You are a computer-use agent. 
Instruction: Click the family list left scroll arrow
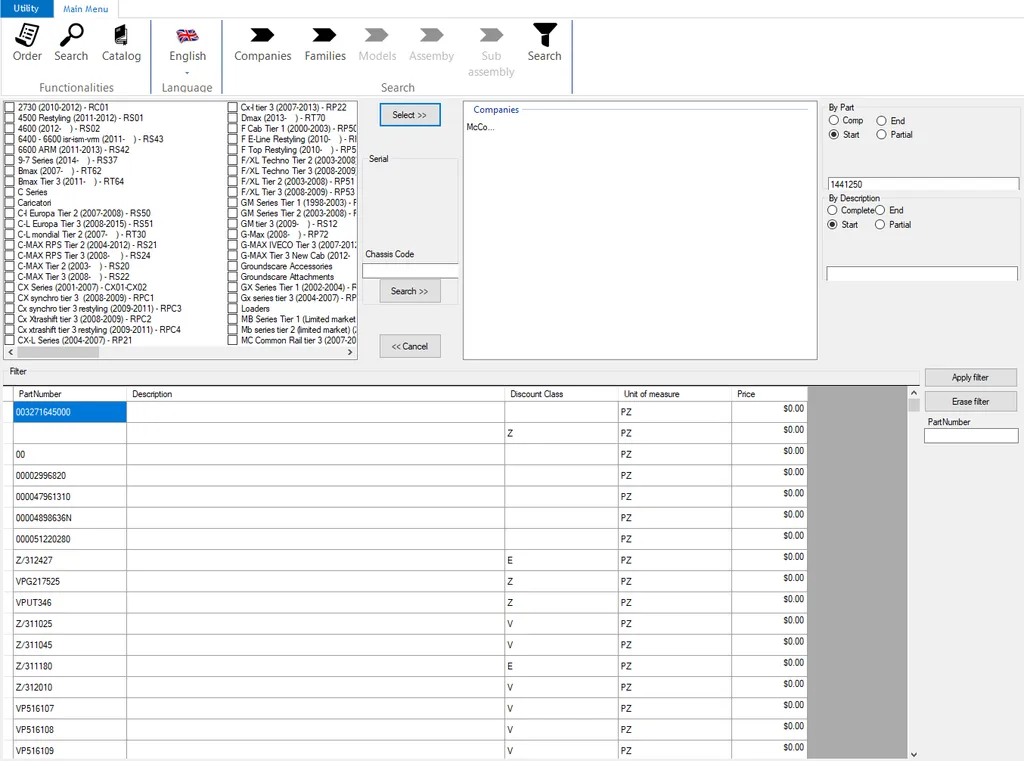(x=10, y=352)
